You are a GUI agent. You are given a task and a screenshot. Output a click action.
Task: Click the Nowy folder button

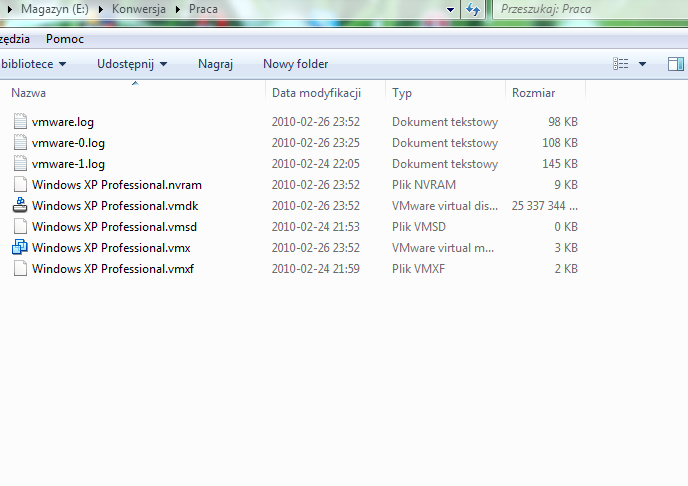[x=296, y=64]
